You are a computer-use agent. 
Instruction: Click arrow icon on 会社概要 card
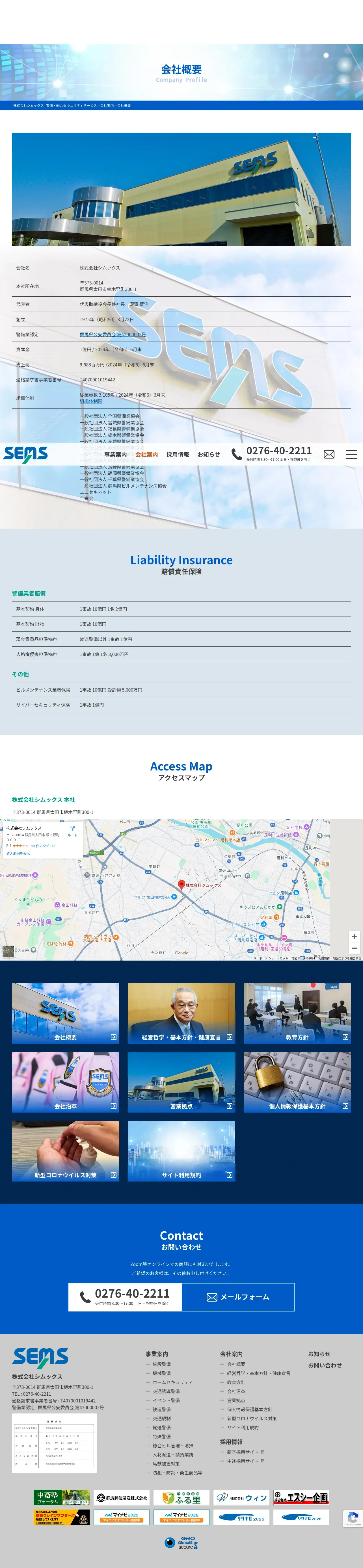(113, 1037)
